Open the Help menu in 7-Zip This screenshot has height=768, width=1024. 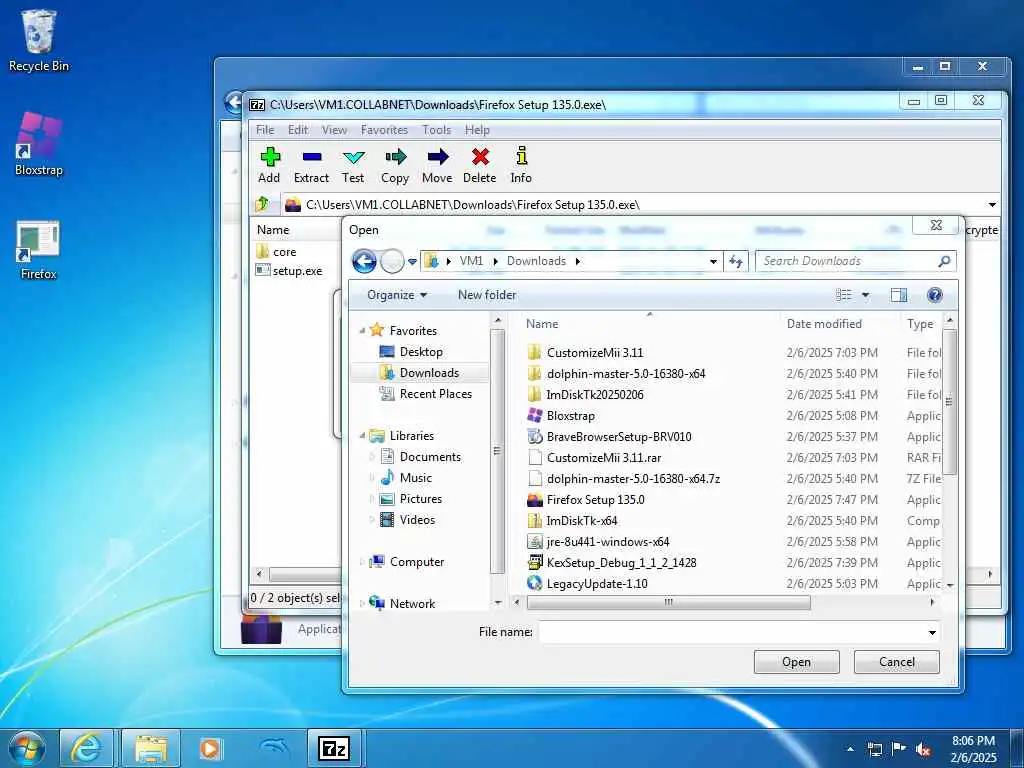coord(477,130)
